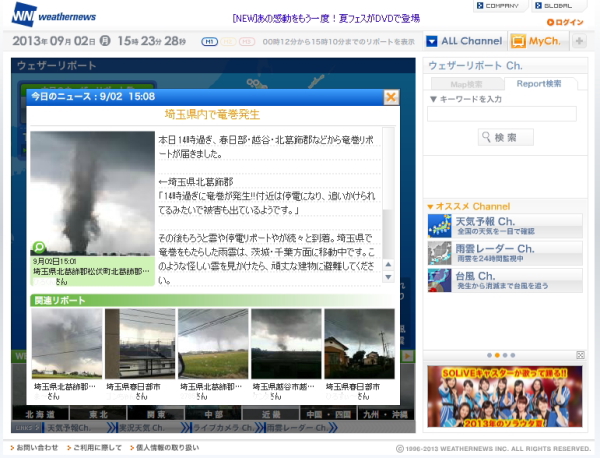This screenshot has width=600, height=458.
Task: Open the 天気予報 Ch. channel icon
Action: [440, 226]
